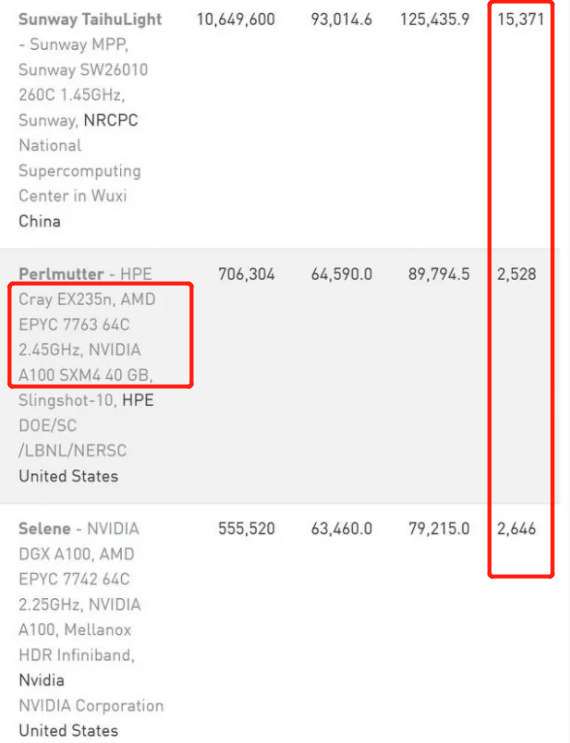Viewport: 570px width, 743px height.
Task: Open the NVIDIA Corporation site link
Action: [91, 706]
